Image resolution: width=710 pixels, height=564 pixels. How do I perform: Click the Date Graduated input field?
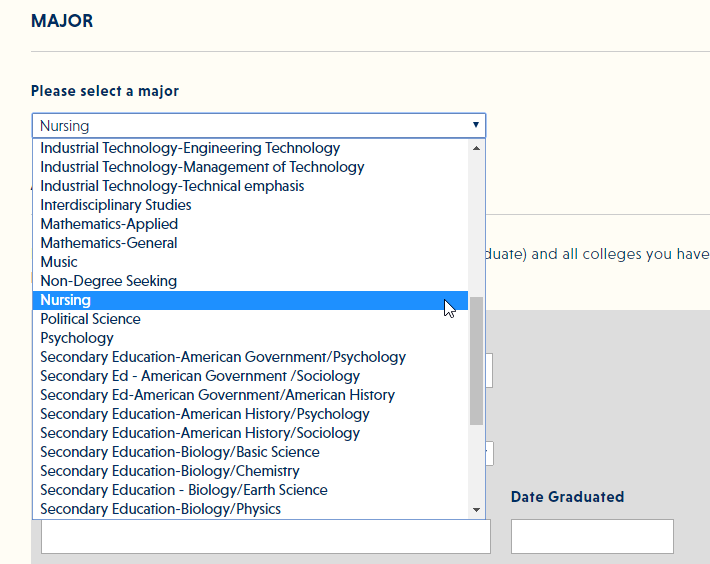click(592, 536)
